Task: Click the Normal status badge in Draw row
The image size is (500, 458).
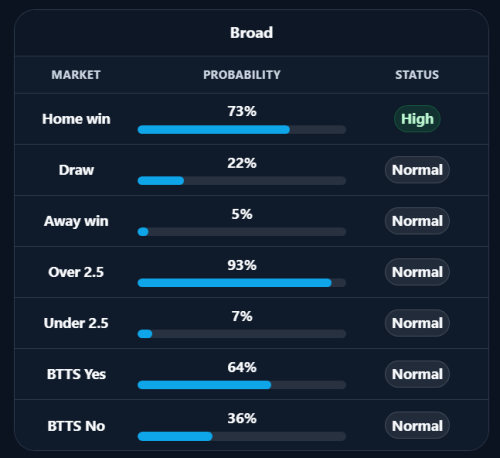Action: coord(417,170)
